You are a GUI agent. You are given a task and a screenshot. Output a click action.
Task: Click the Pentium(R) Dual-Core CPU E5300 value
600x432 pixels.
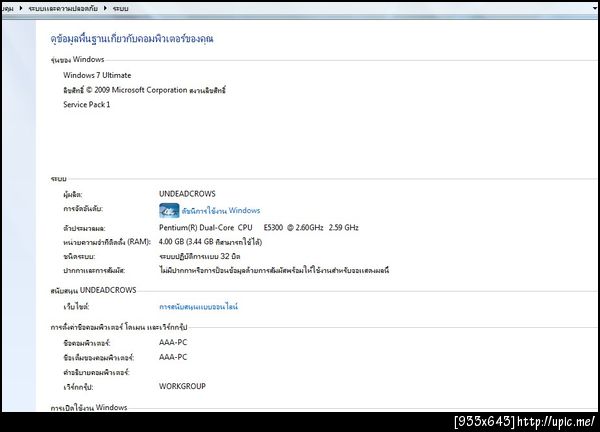click(x=259, y=228)
